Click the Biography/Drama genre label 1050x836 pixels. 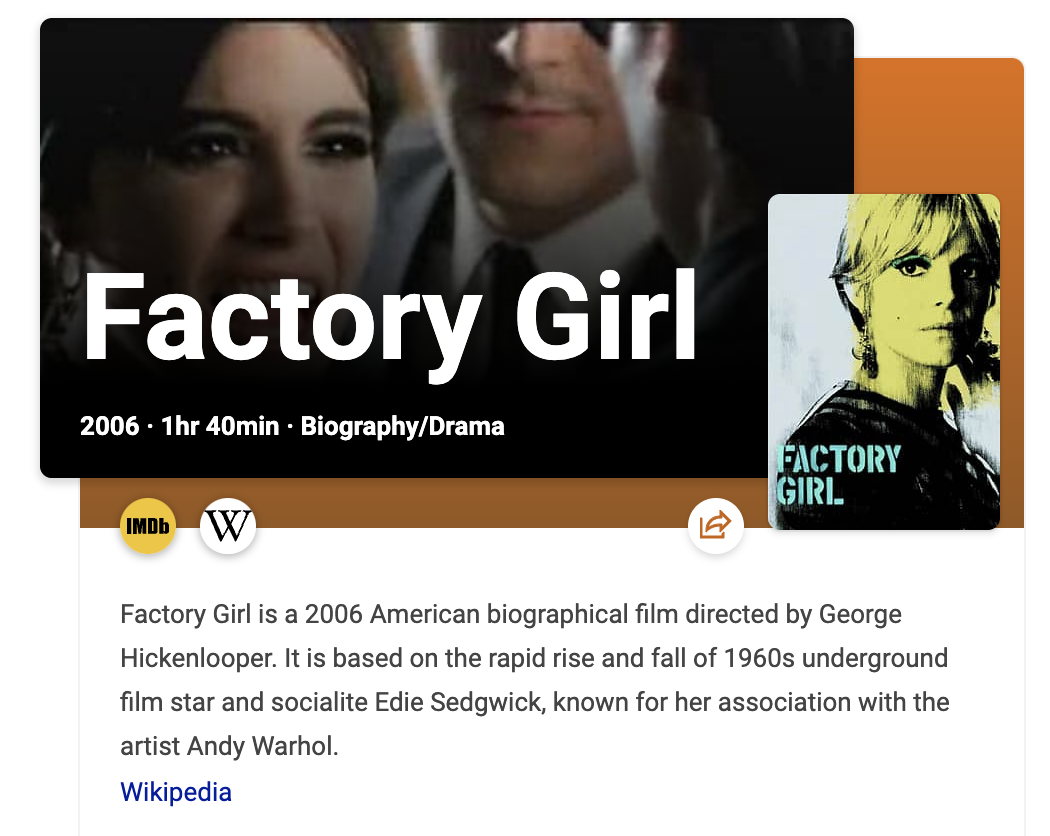(402, 426)
